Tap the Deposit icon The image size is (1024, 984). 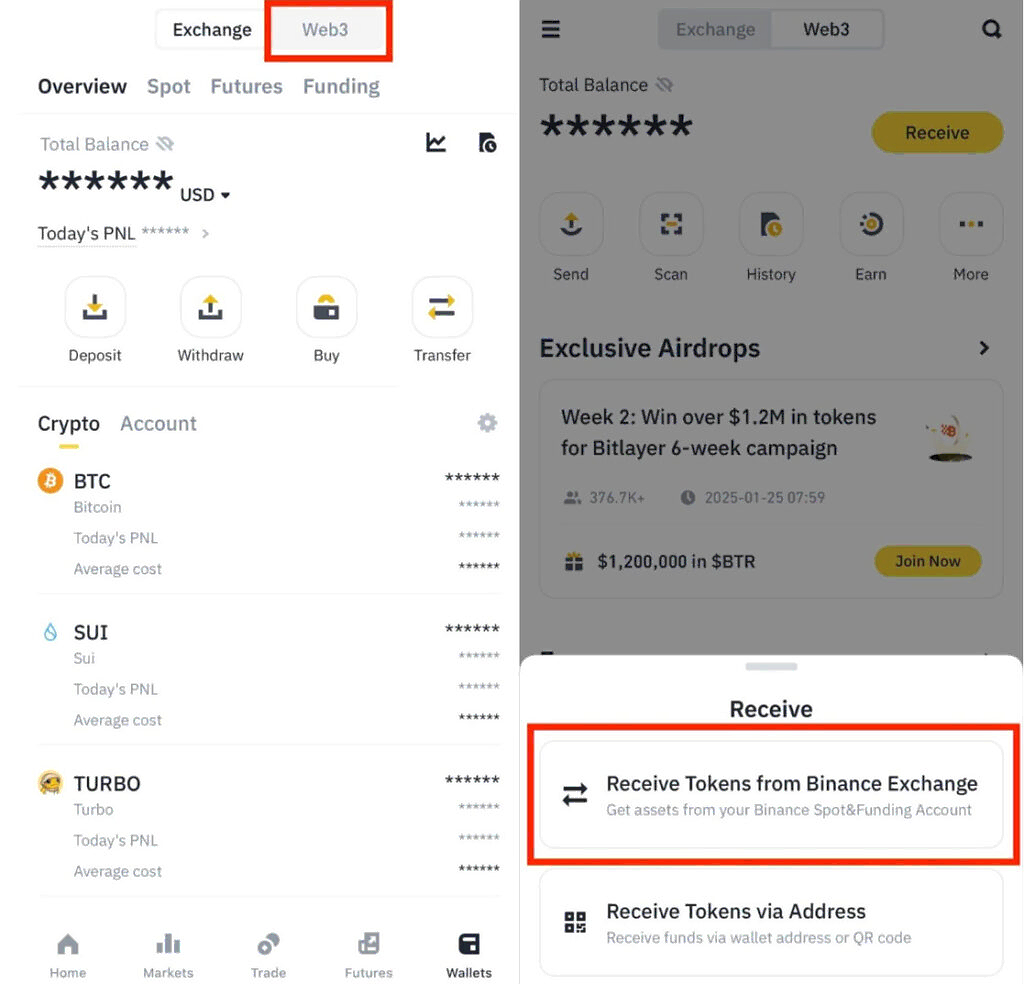95,307
